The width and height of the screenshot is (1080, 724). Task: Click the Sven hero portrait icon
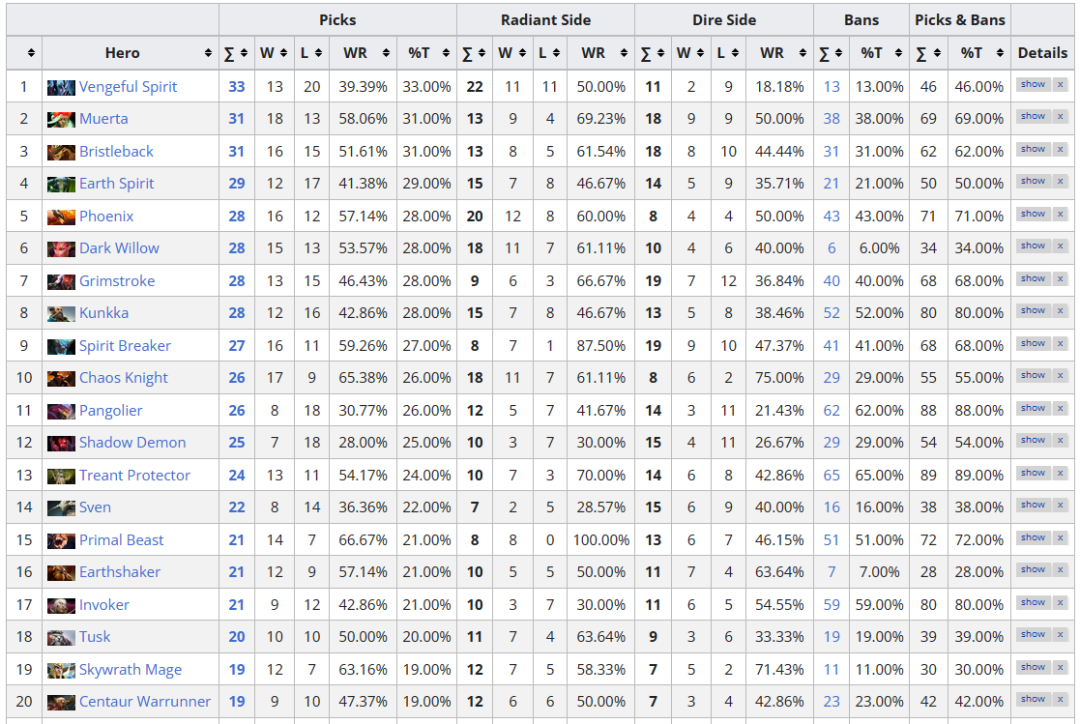[x=61, y=508]
